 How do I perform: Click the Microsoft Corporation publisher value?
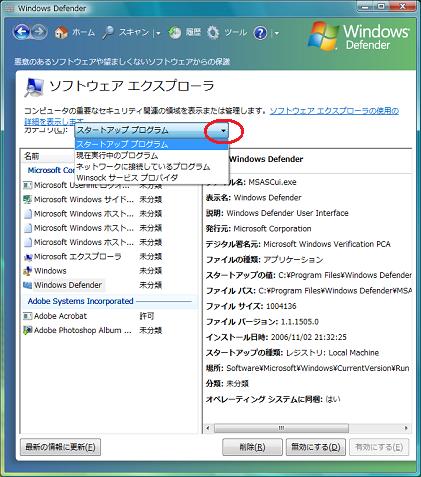tap(272, 229)
